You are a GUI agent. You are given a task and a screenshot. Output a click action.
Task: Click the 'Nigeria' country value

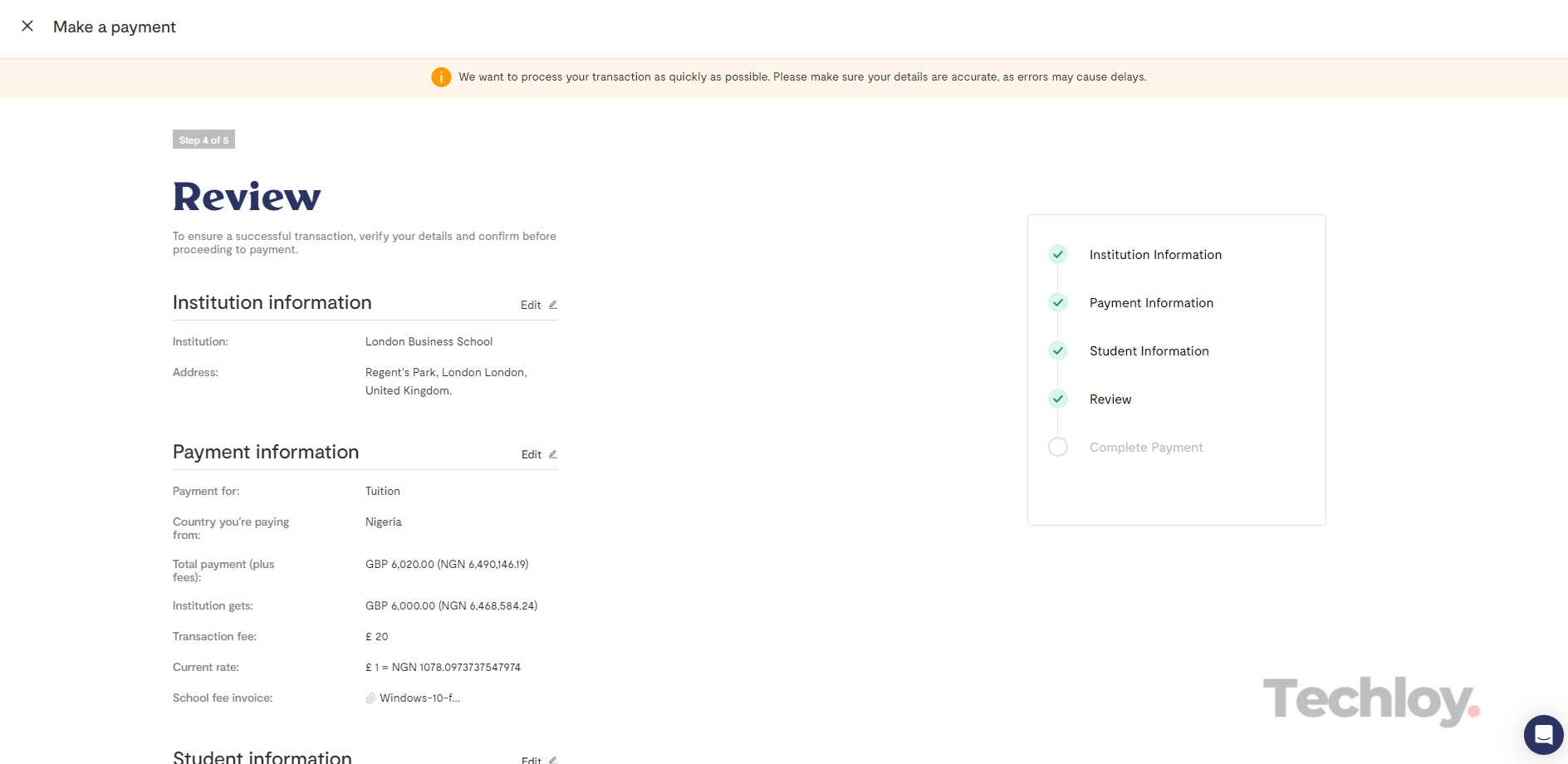coord(384,522)
